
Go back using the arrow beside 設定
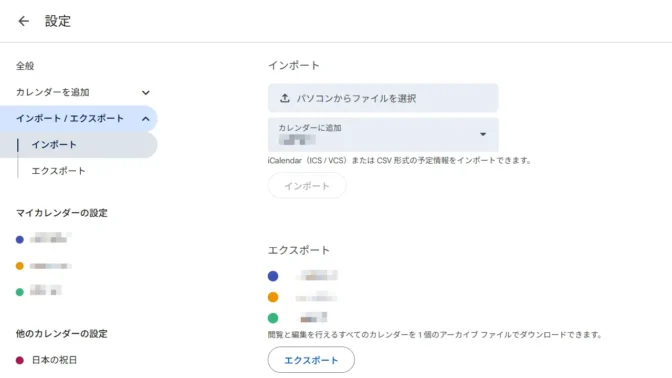24,21
